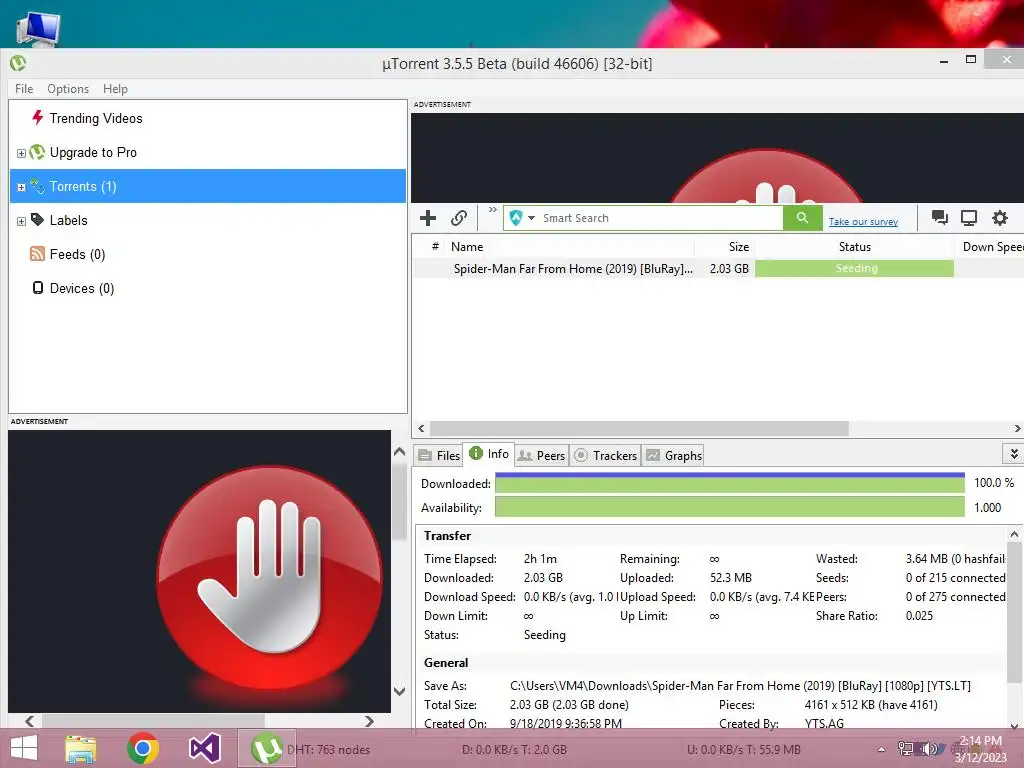Screen dimensions: 1024x768
Task: Click the ad panel scroll left arrow
Action: click(x=29, y=721)
